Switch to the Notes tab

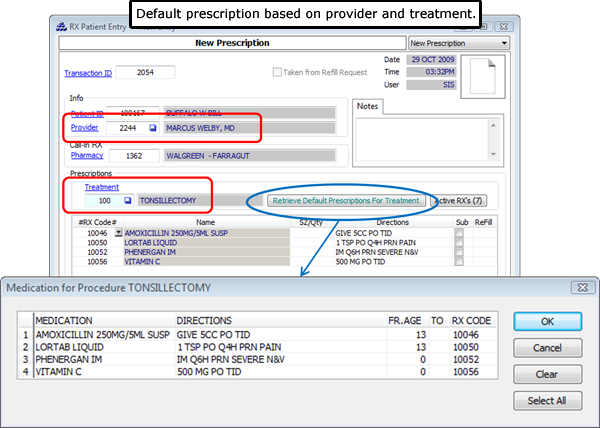coord(368,106)
